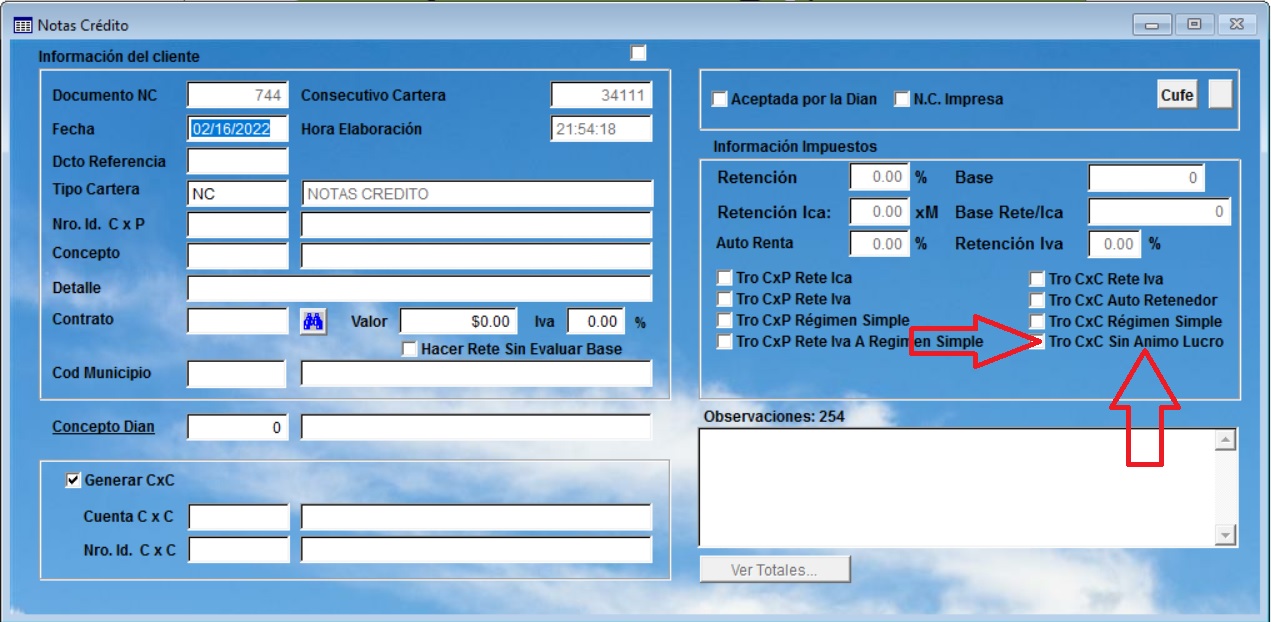Toggle N.C. Impresa checkbox
The width and height of the screenshot is (1271, 622).
(x=901, y=99)
